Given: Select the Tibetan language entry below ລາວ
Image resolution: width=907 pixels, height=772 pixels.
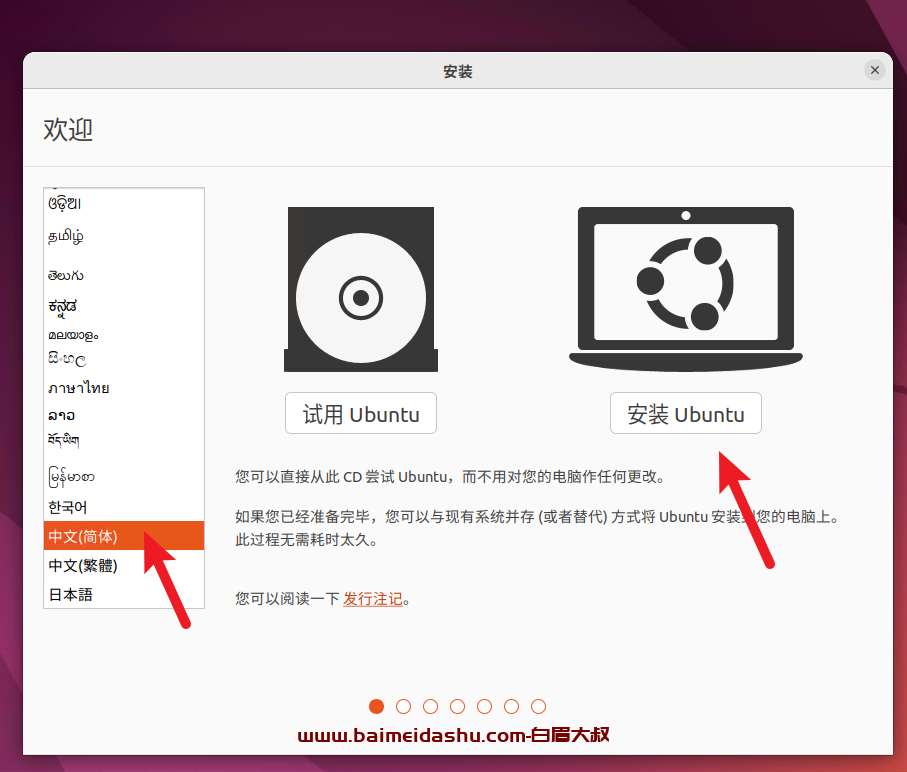Looking at the screenshot, I should point(124,441).
